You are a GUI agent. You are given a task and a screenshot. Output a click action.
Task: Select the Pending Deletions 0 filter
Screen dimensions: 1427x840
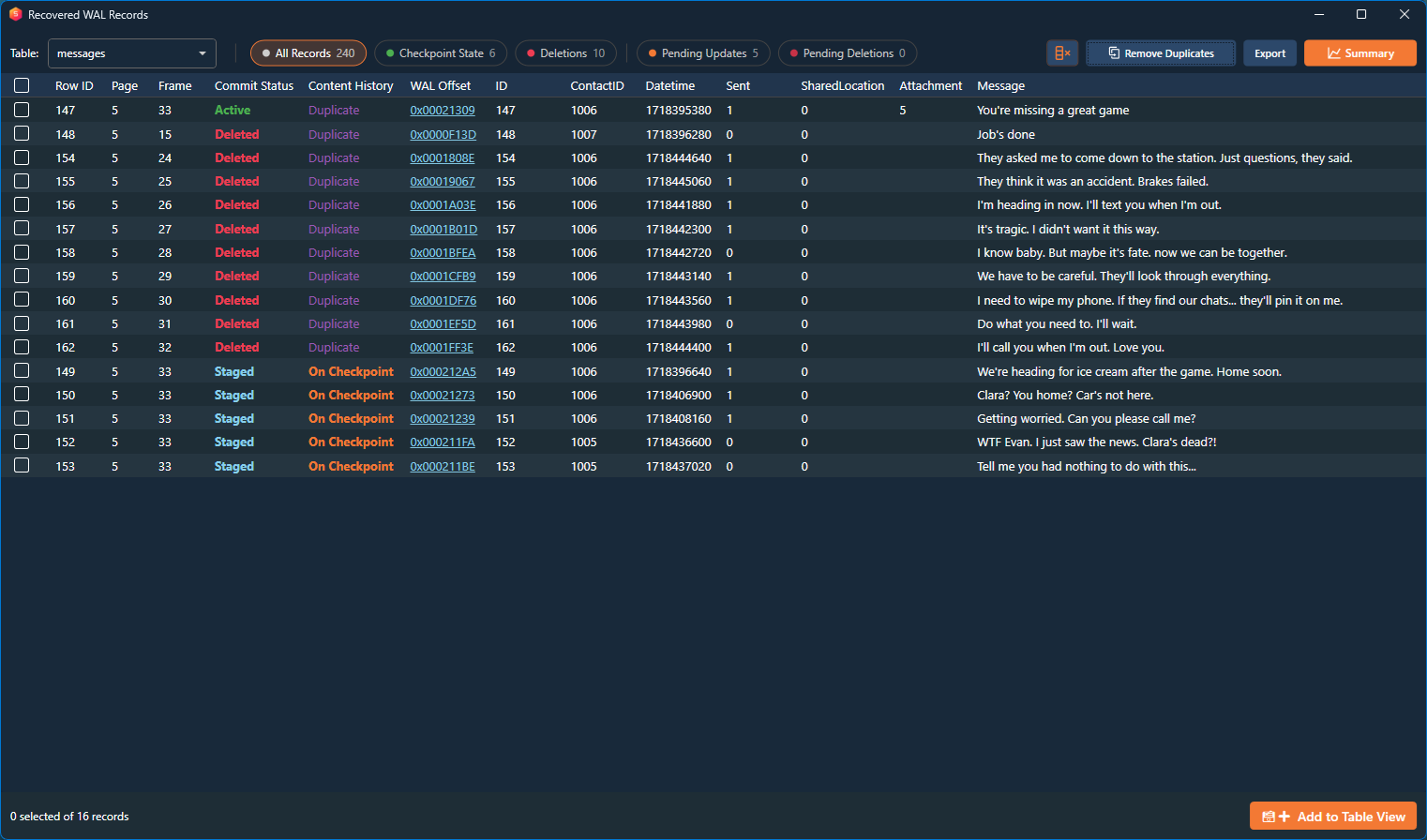pos(848,53)
